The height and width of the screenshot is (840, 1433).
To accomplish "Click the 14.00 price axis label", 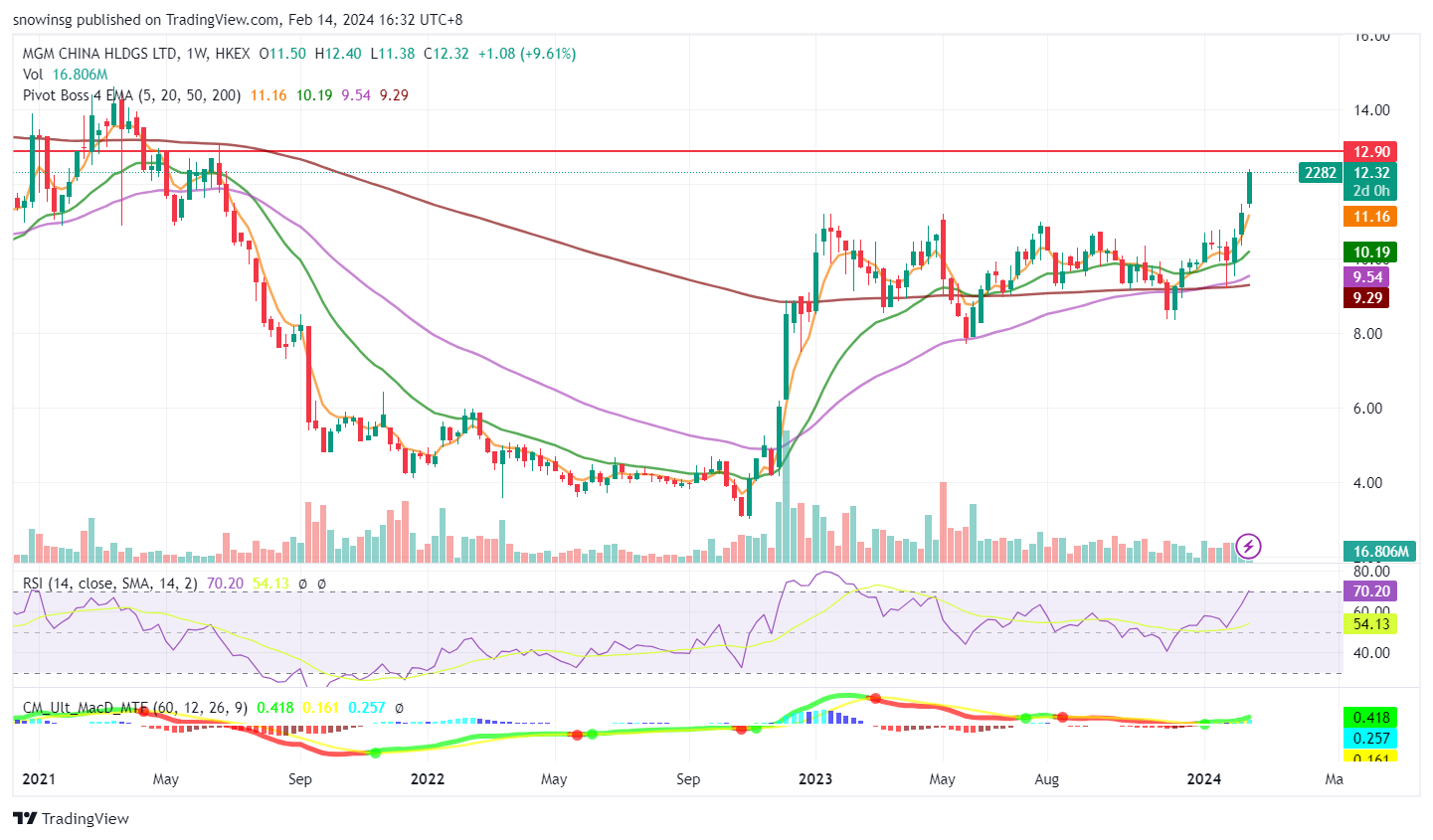I will [1370, 110].
